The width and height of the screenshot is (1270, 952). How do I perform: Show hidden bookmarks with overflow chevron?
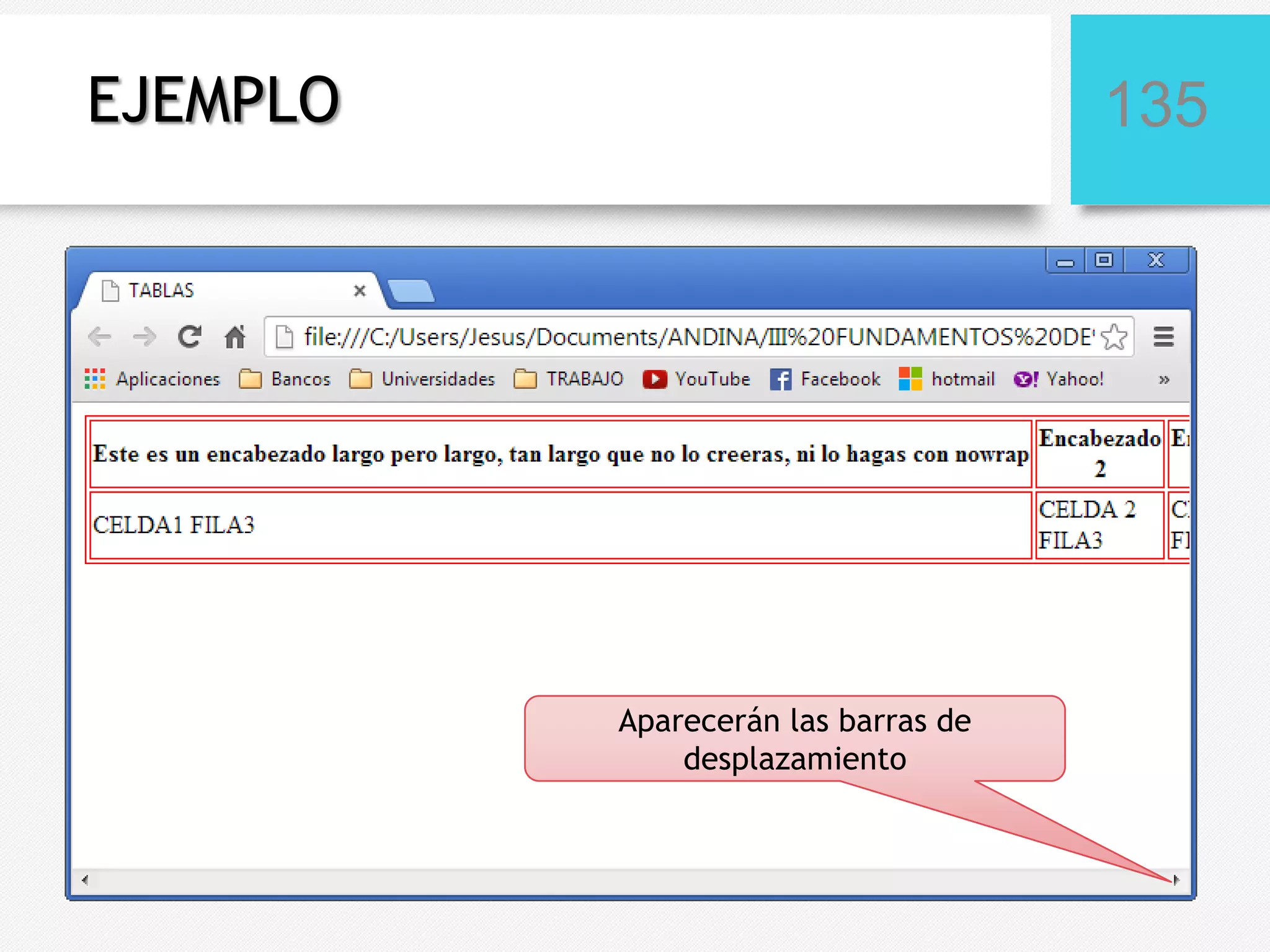point(1164,379)
